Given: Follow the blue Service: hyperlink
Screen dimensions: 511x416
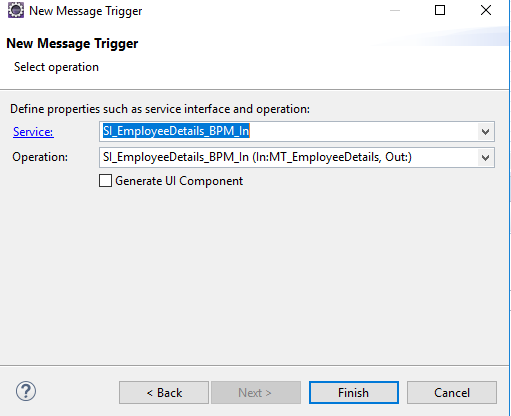Looking at the screenshot, I should [x=33, y=132].
